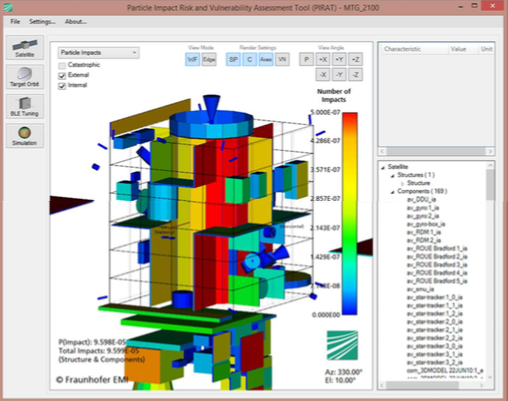Image resolution: width=508 pixels, height=401 pixels.
Task: Toggle WF wireframe view mode
Action: pyautogui.click(x=192, y=60)
